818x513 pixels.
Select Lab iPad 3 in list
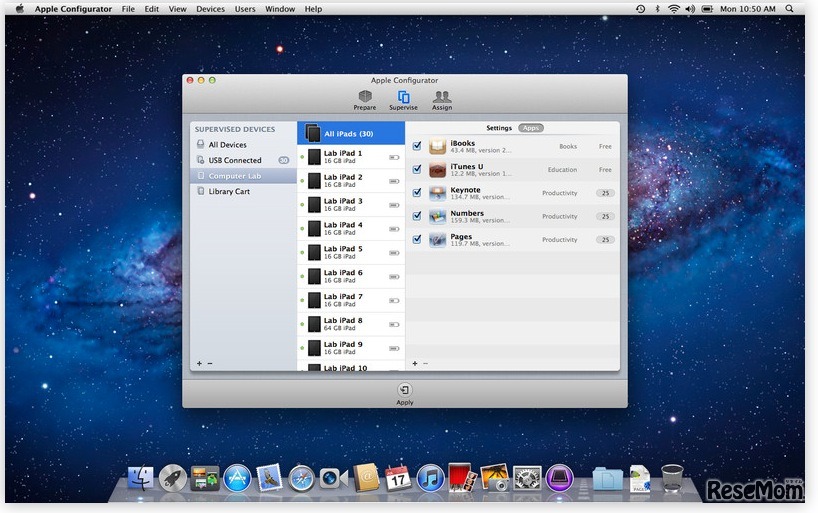click(351, 205)
